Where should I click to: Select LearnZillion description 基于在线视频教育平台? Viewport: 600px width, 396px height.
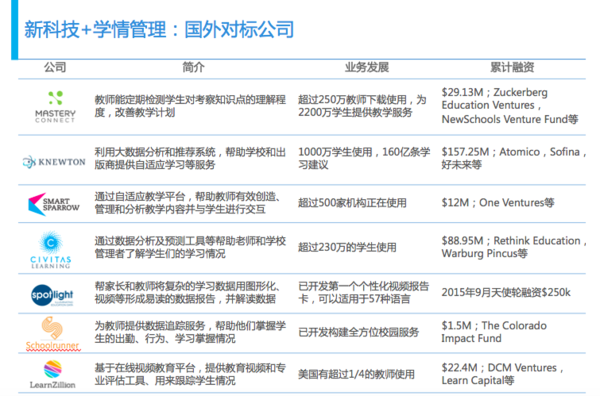[190, 374]
